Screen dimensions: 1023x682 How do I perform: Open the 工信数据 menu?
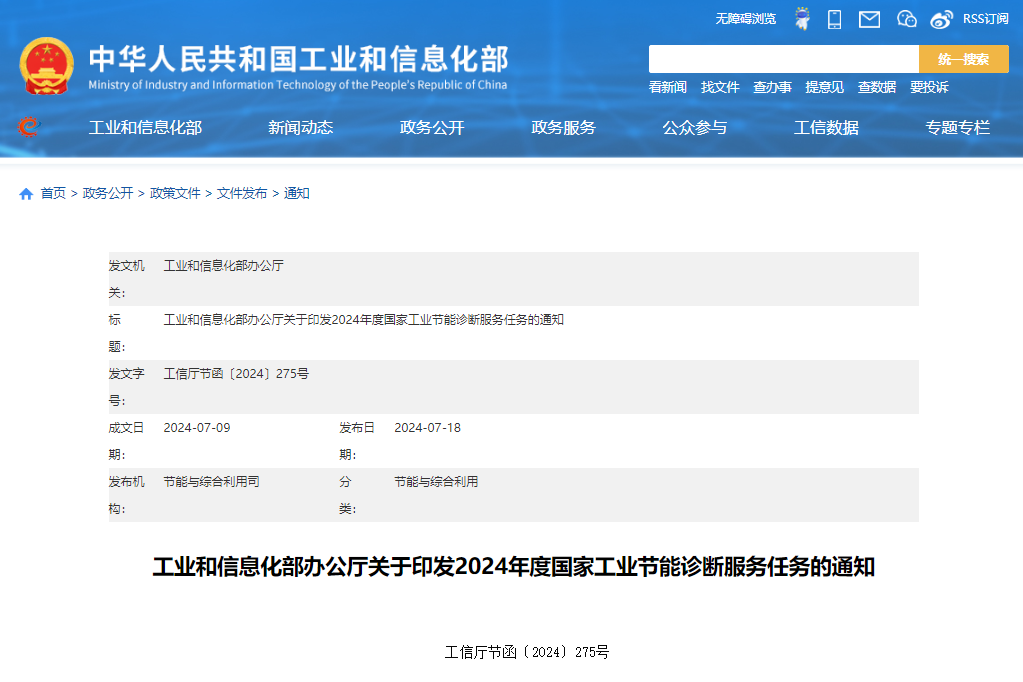click(826, 128)
